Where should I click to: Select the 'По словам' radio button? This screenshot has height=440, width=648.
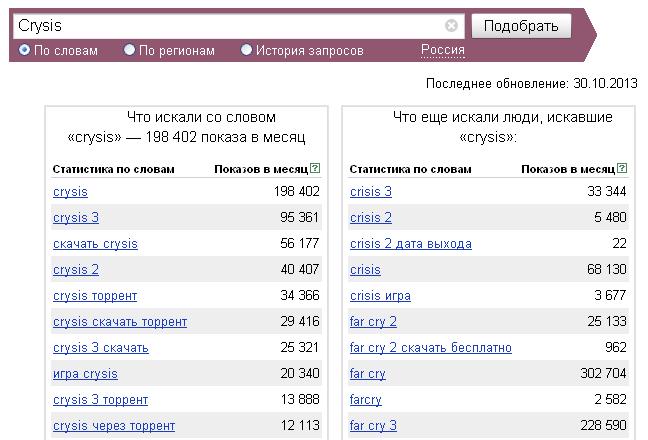pyautogui.click(x=24, y=50)
